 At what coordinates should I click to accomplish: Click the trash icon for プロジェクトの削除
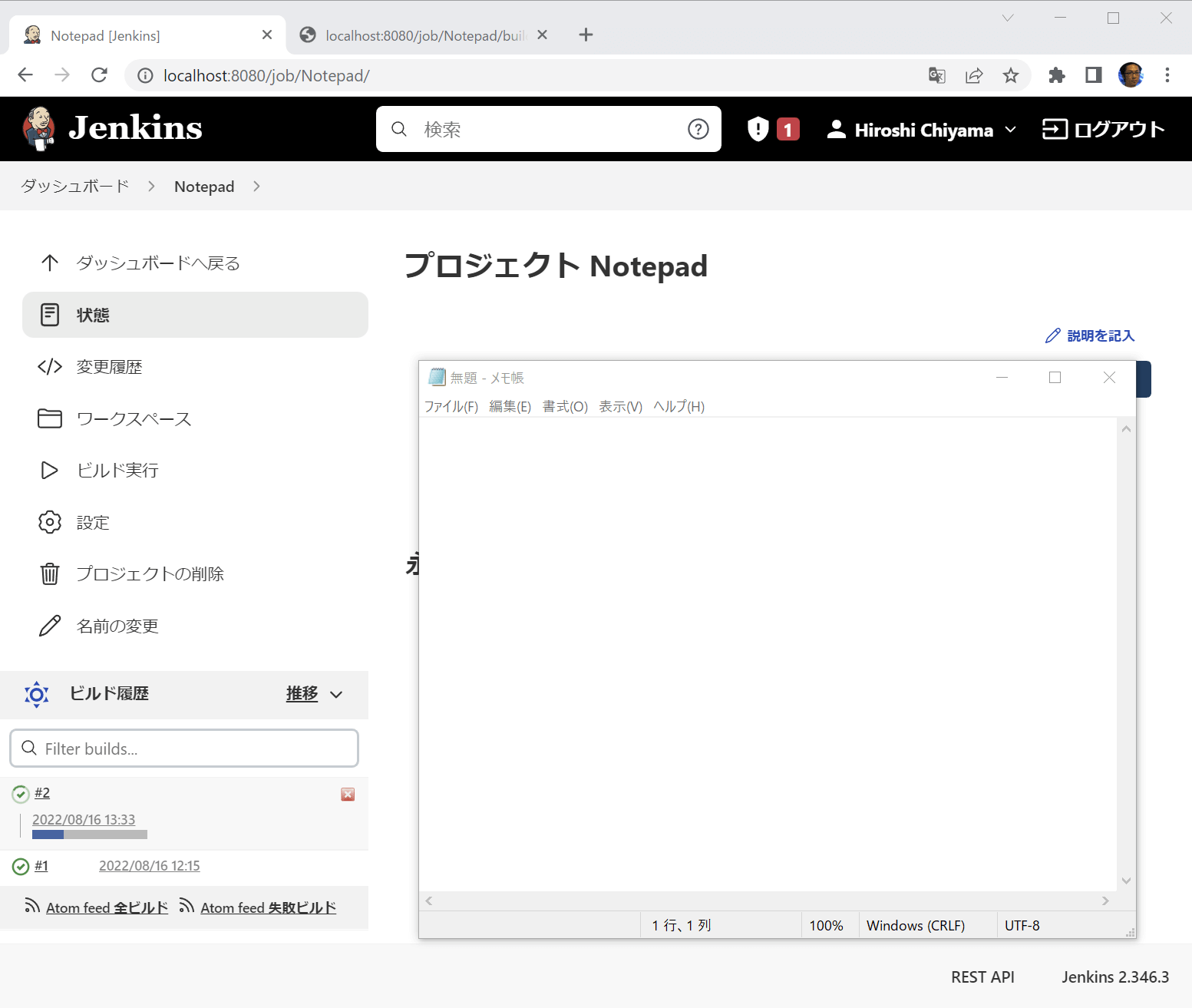point(50,573)
